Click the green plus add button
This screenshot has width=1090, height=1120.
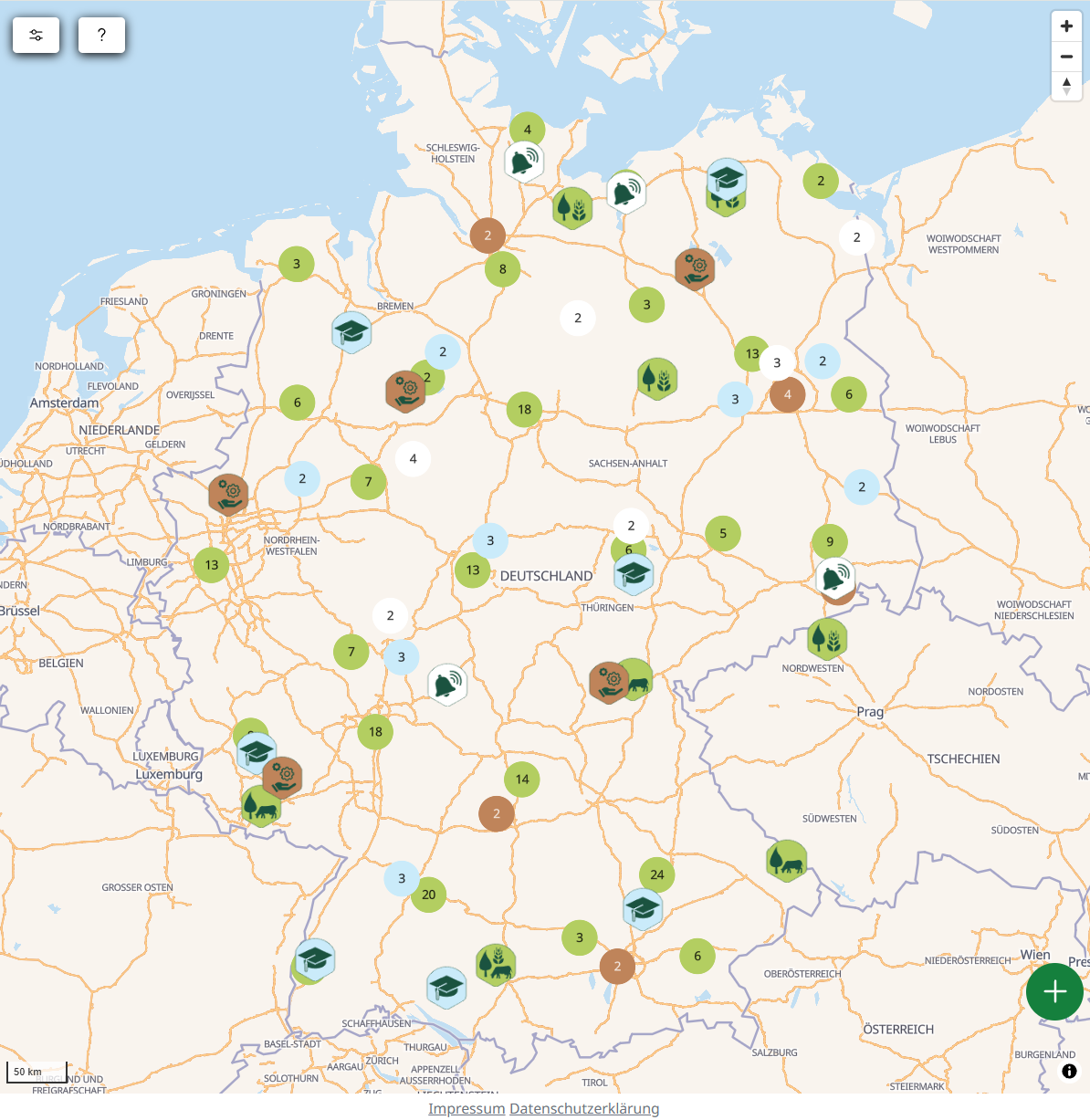coord(1054,991)
